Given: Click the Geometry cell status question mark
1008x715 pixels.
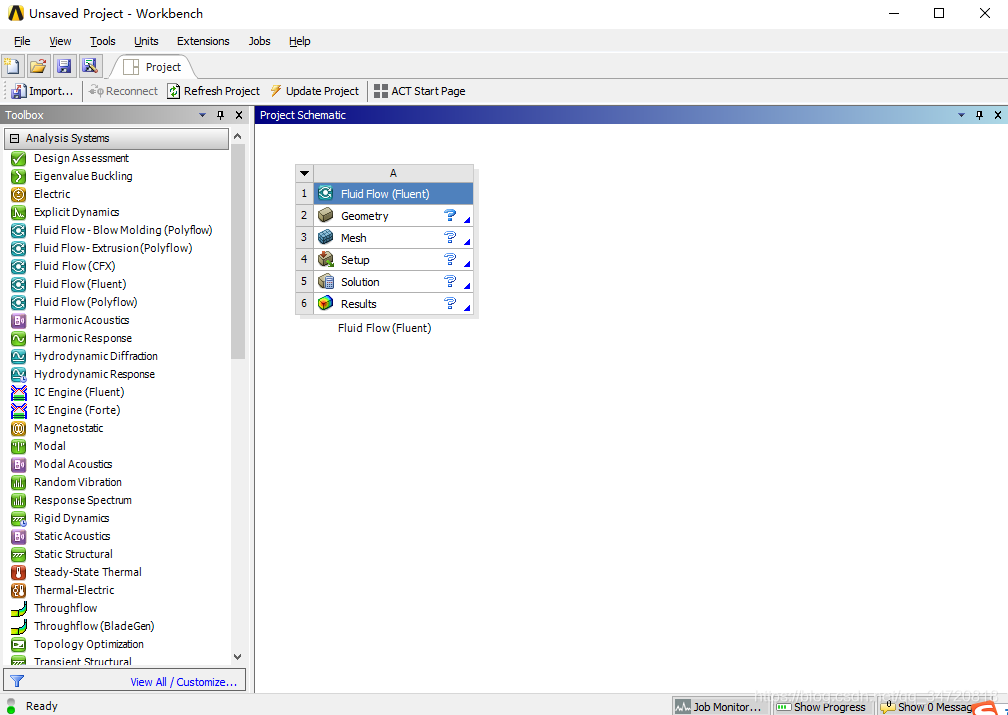Looking at the screenshot, I should (x=450, y=215).
